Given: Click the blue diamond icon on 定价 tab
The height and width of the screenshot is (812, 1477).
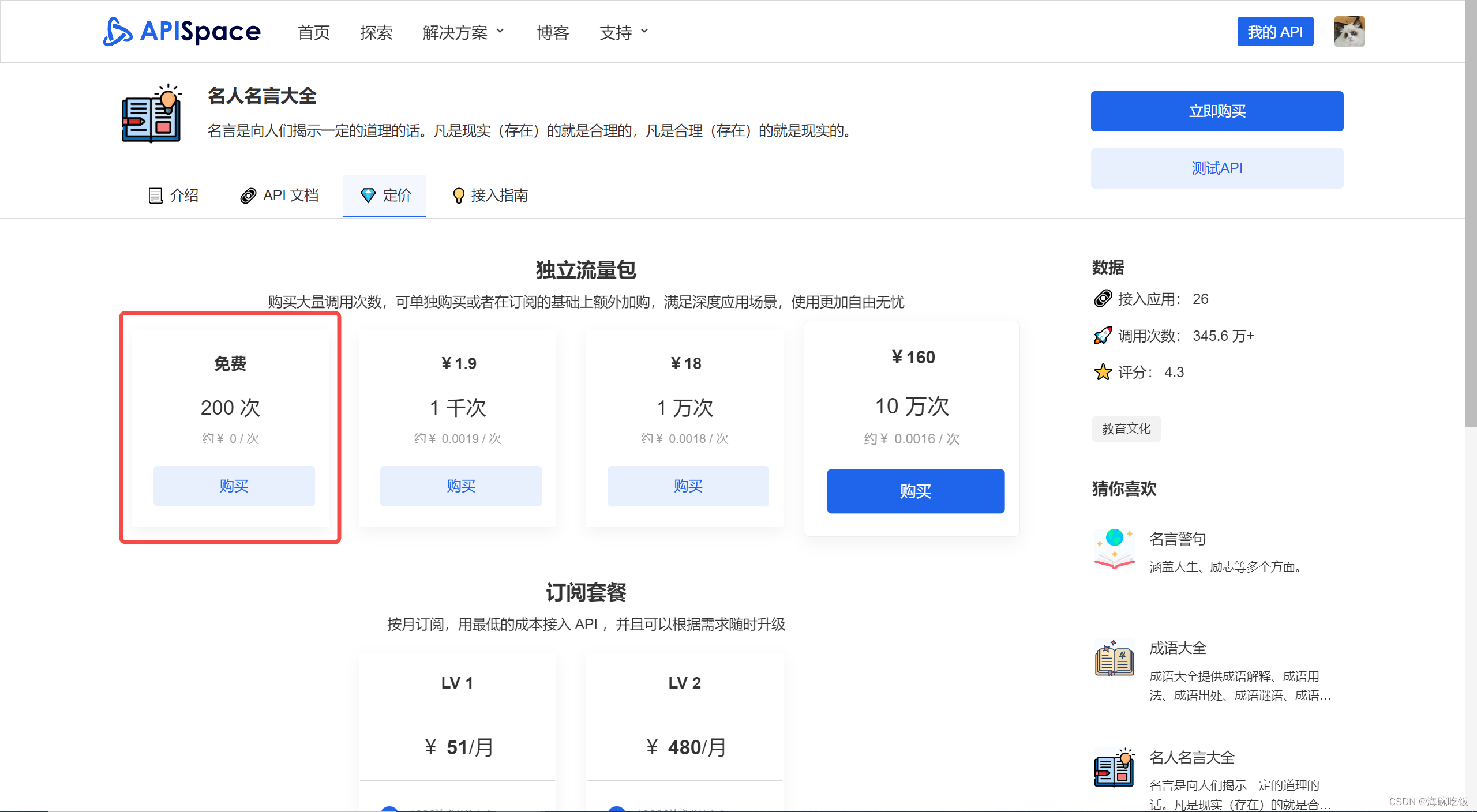Looking at the screenshot, I should [x=369, y=196].
